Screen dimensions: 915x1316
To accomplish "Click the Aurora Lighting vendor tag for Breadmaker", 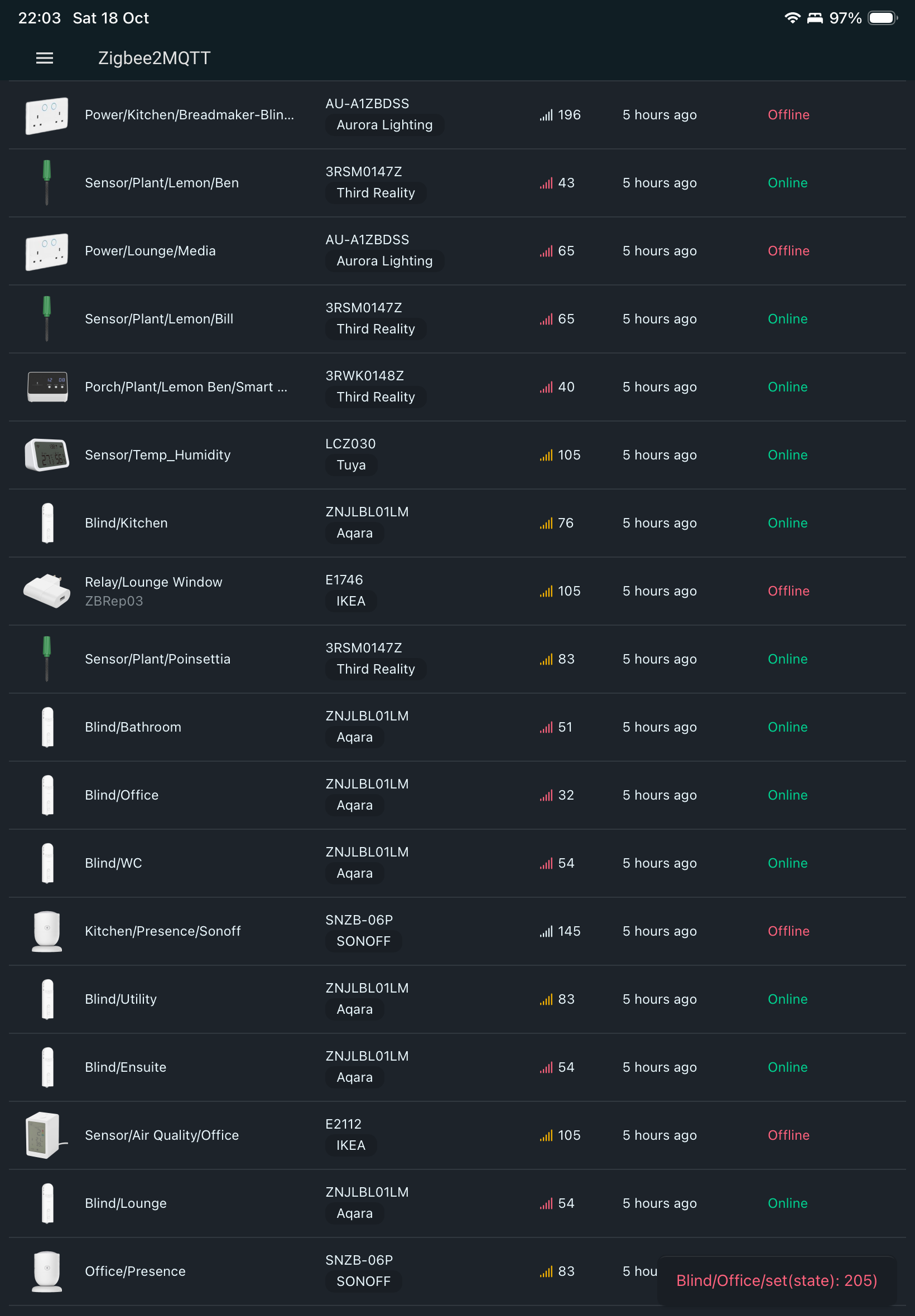I will [x=384, y=125].
